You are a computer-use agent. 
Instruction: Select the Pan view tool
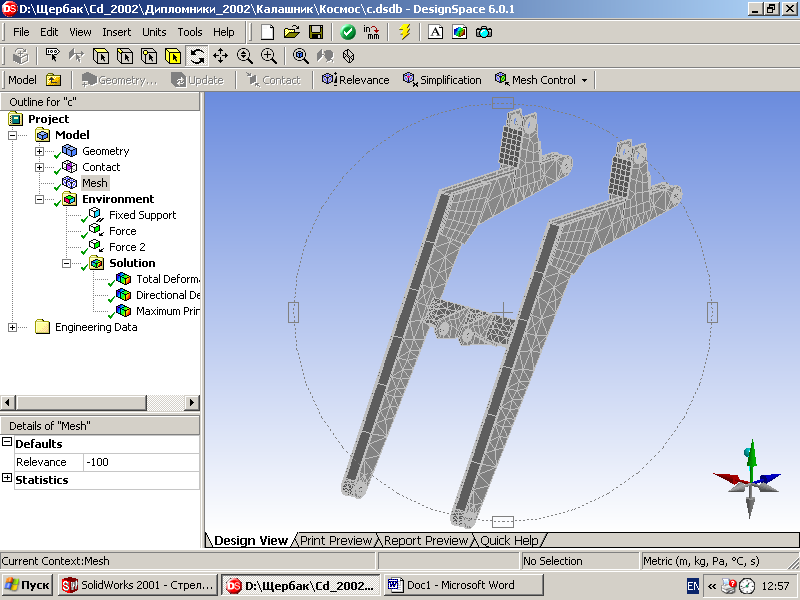click(221, 56)
